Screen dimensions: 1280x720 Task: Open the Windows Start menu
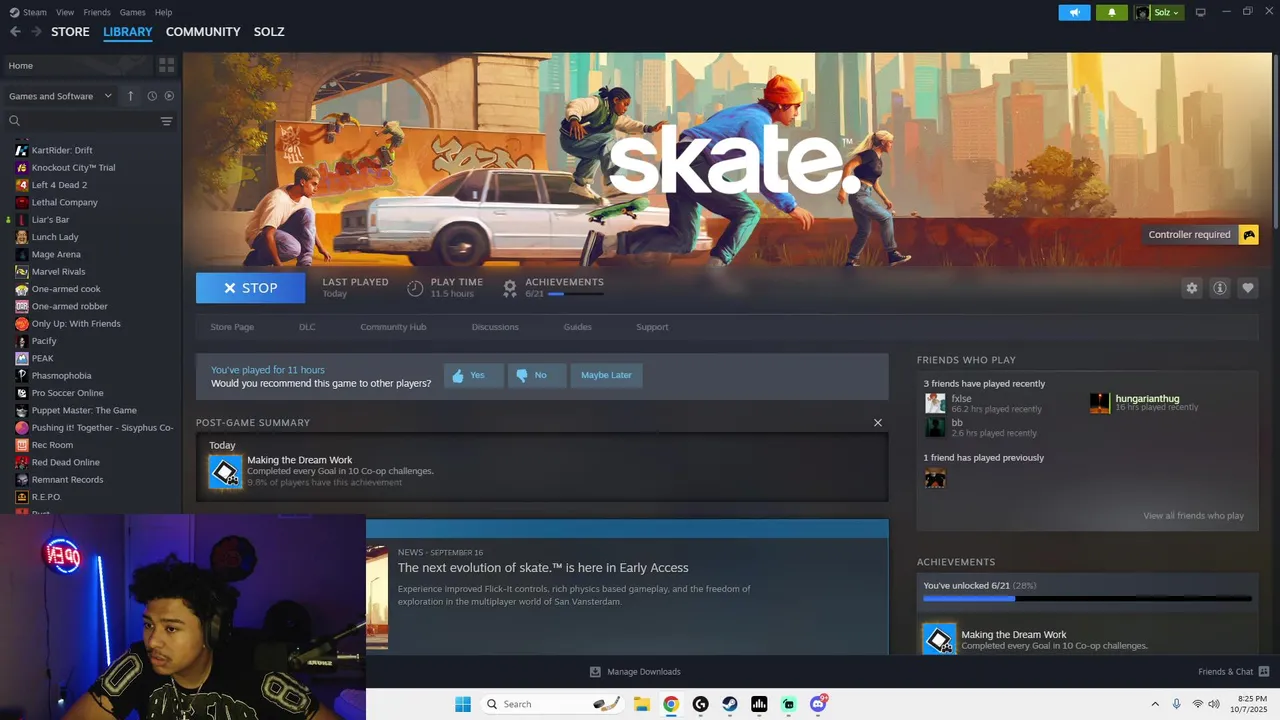(x=463, y=704)
